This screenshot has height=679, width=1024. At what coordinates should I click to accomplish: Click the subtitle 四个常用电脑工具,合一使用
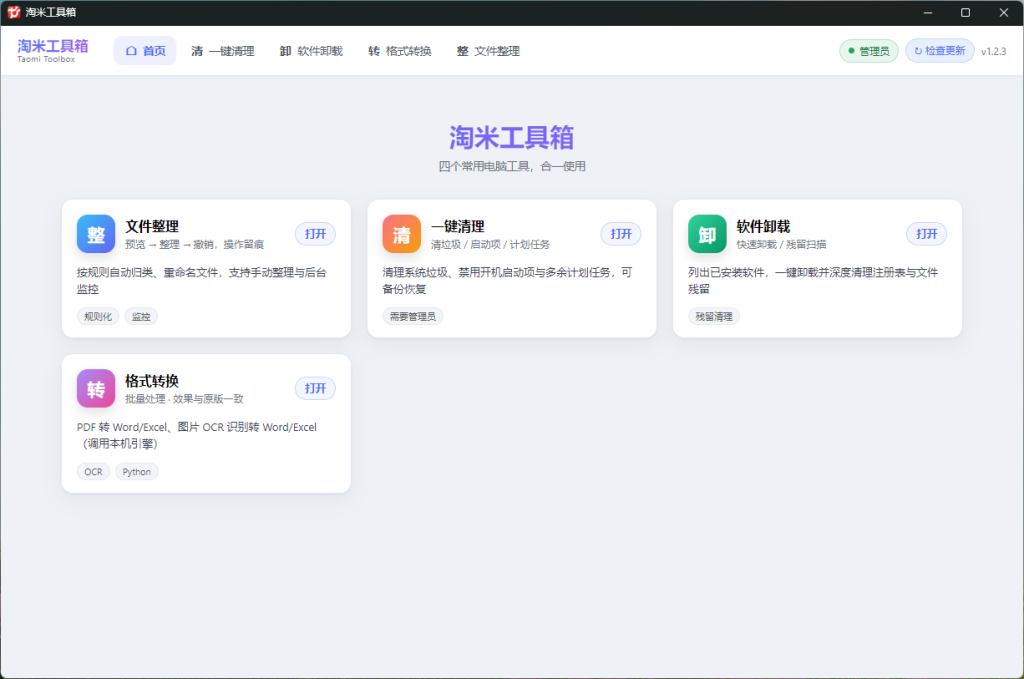coord(511,166)
